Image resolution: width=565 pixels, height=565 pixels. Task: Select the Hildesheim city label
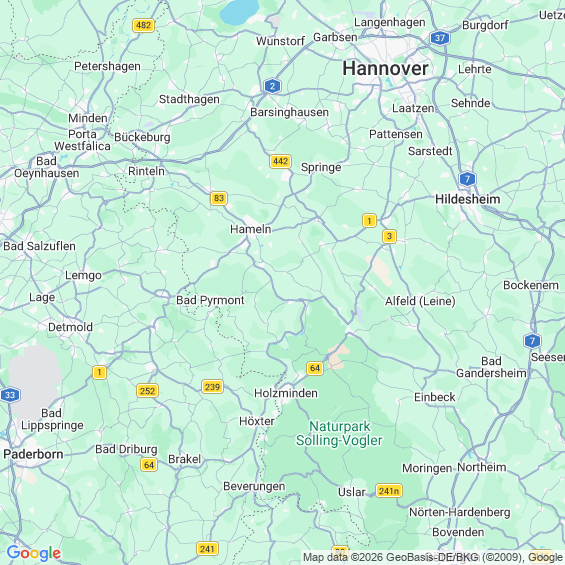[x=468, y=199]
